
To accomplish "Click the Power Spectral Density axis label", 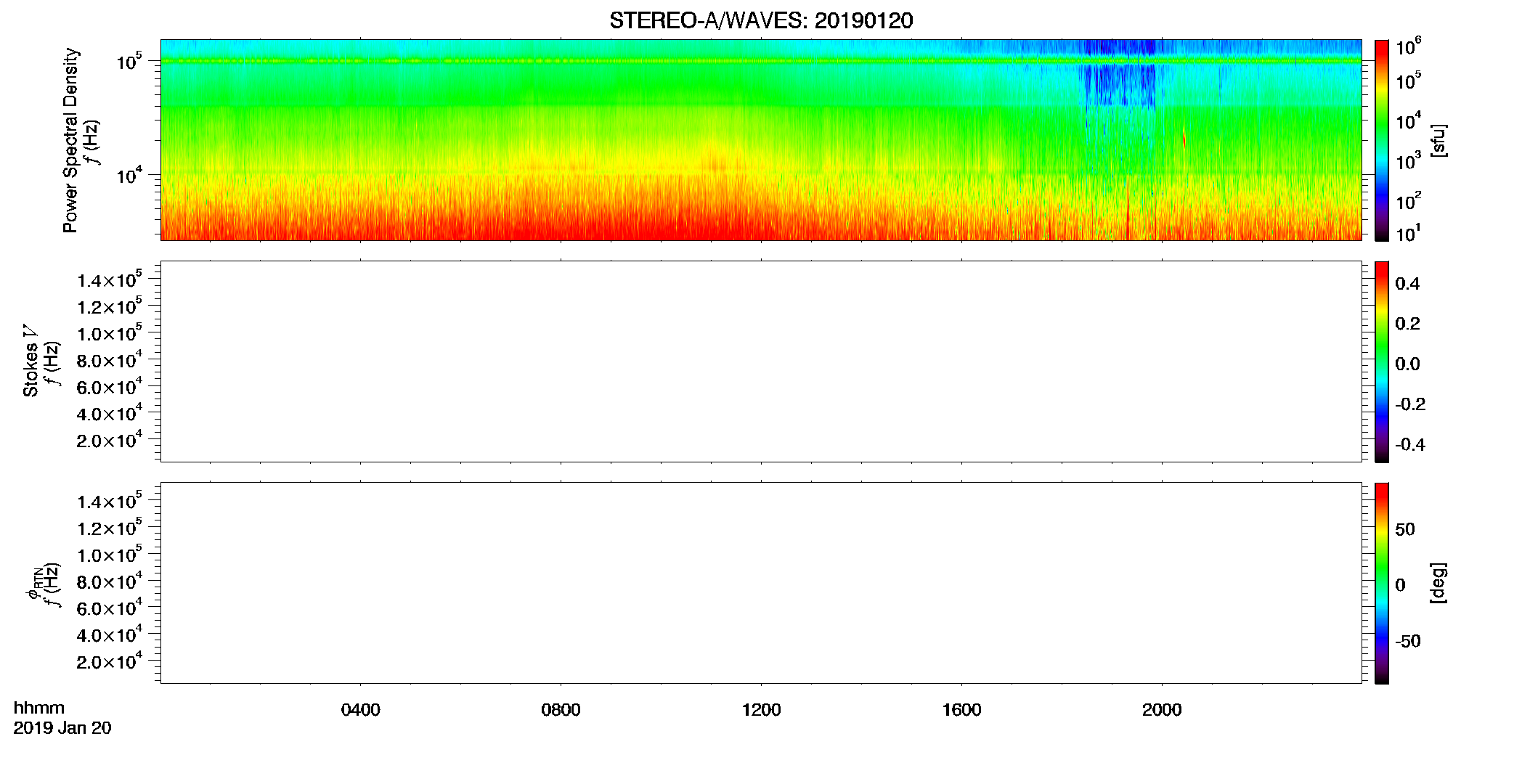I will [70, 140].
